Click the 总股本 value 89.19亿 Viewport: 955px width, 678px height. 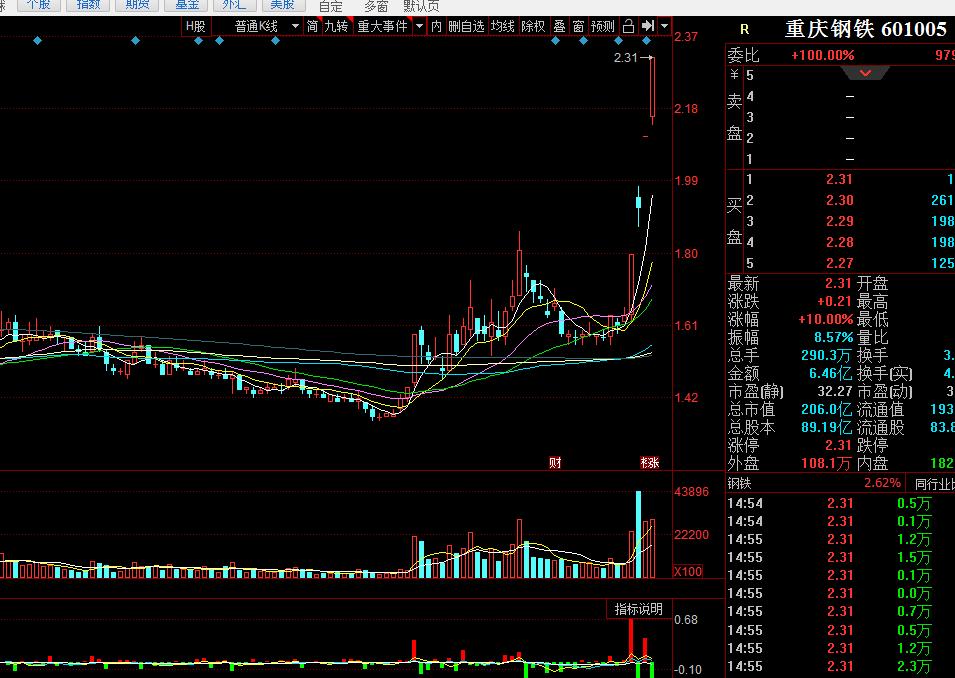point(826,427)
